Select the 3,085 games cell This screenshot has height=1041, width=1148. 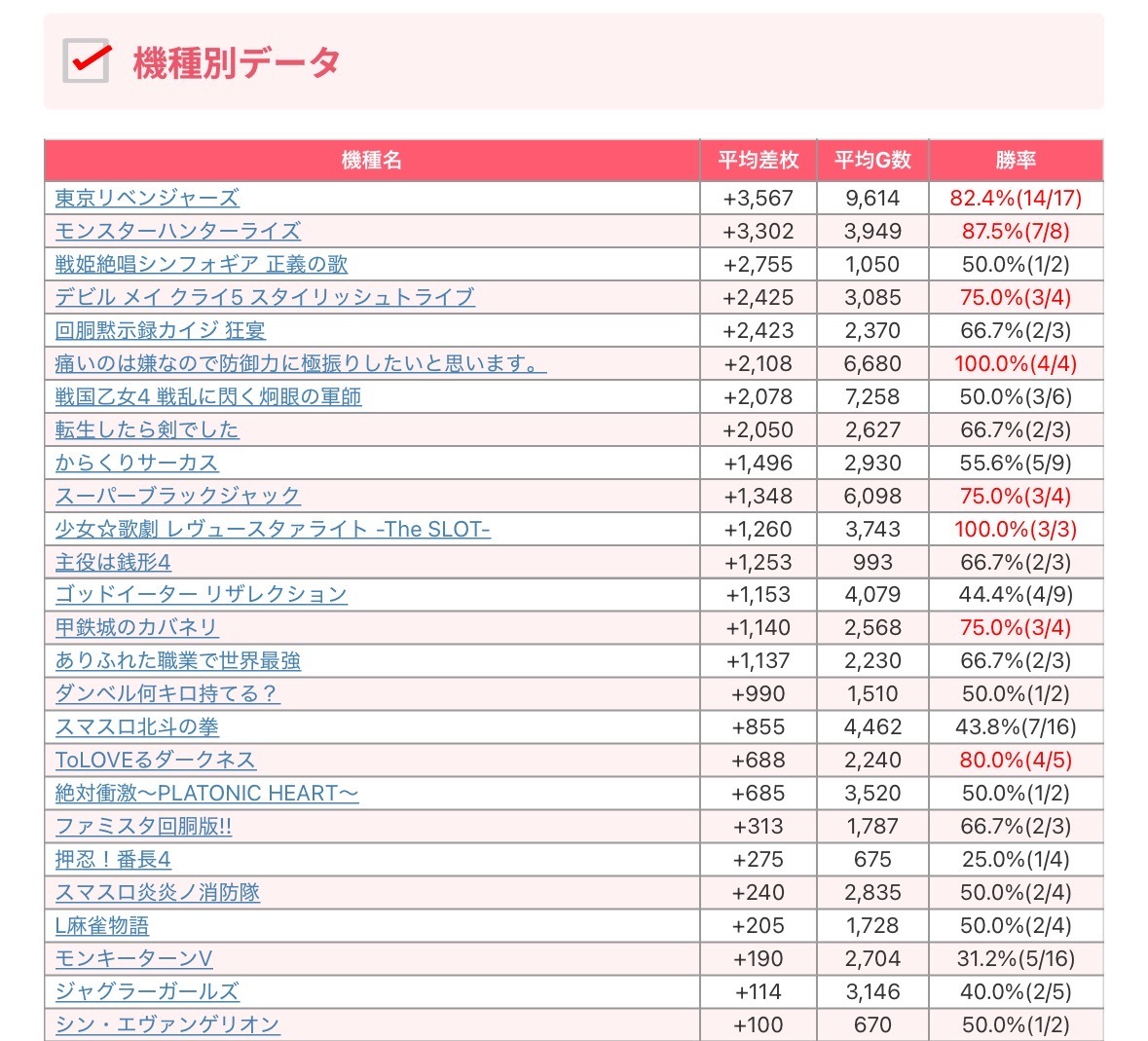[872, 296]
